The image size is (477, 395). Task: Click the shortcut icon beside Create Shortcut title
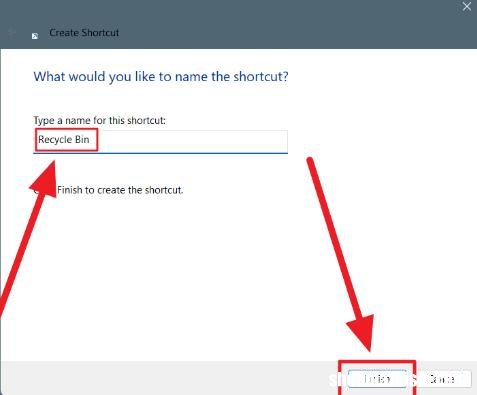click(x=35, y=36)
